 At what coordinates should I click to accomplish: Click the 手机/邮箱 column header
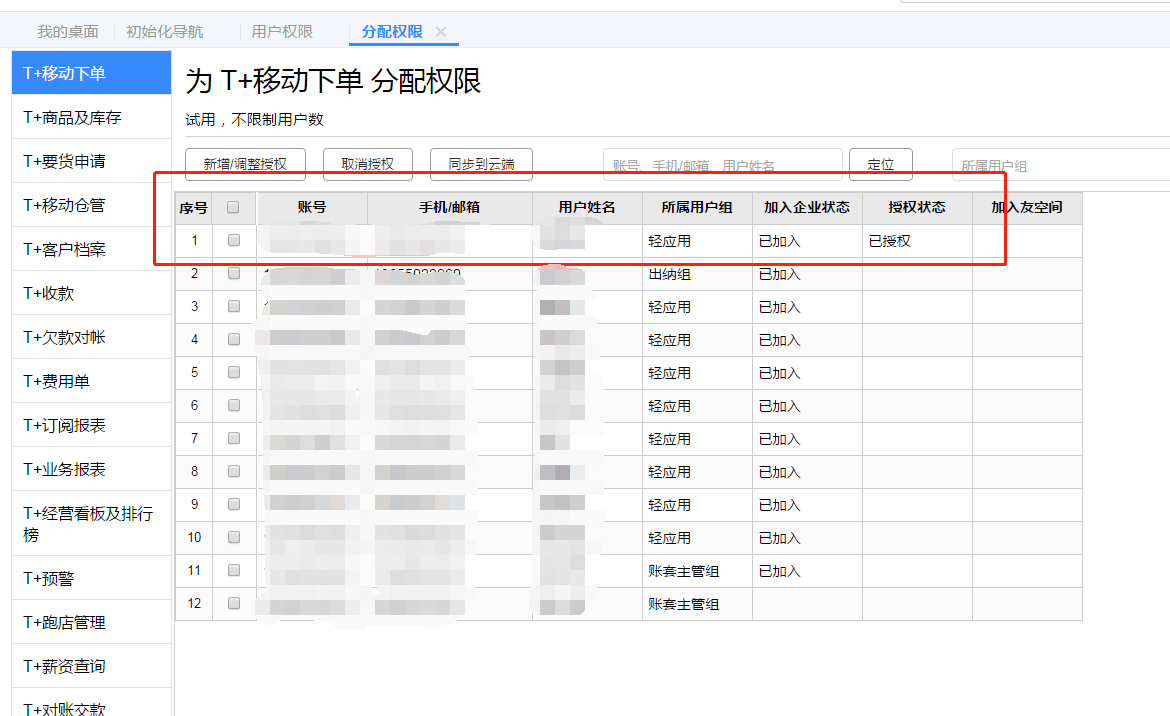click(x=450, y=207)
